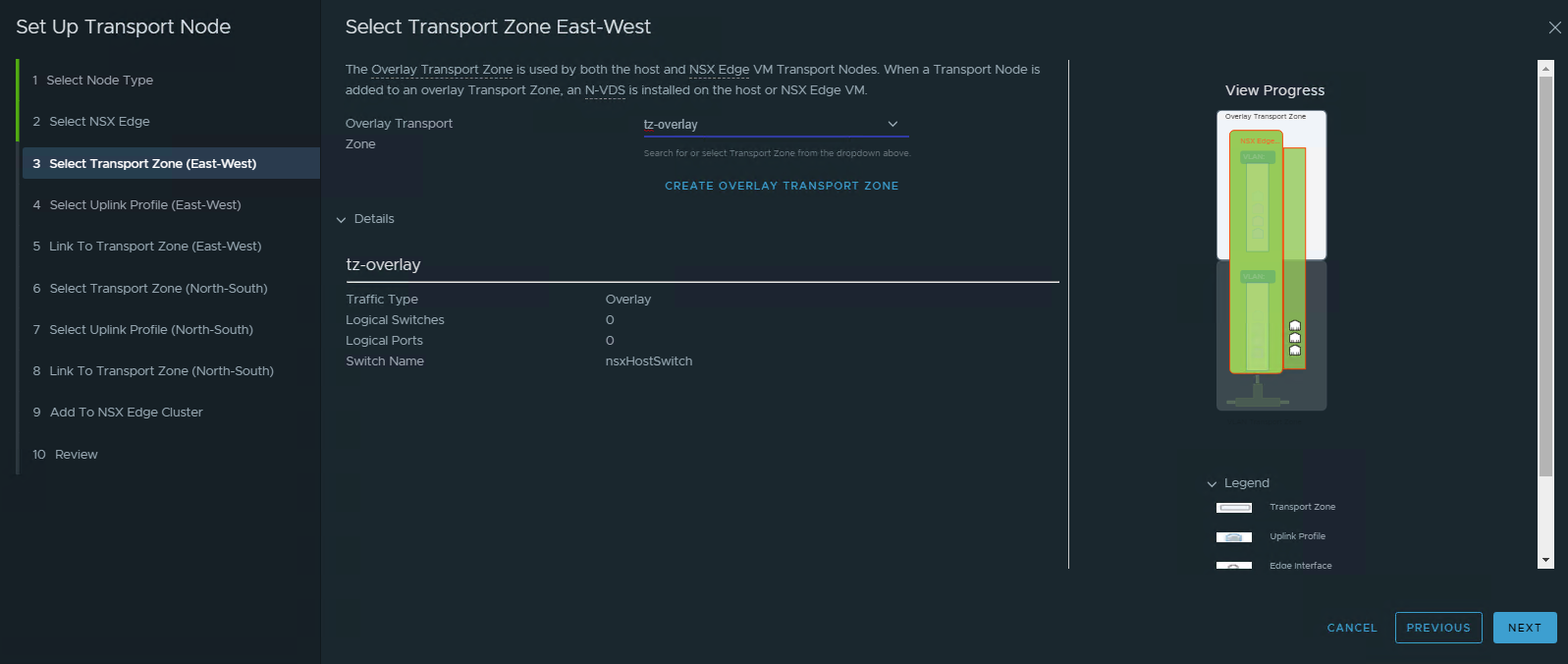
Task: Click the Traffic Type label
Action: coord(382,300)
